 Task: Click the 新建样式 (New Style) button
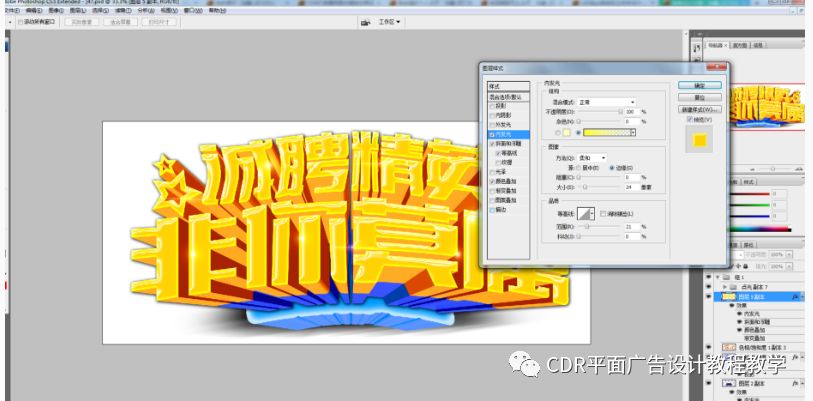tap(699, 109)
